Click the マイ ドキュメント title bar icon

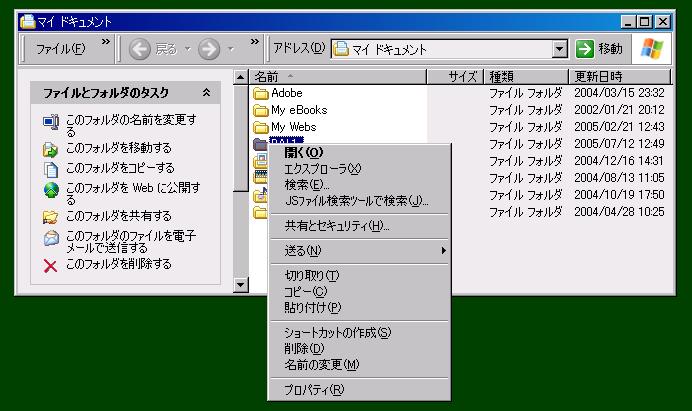pyautogui.click(x=27, y=21)
